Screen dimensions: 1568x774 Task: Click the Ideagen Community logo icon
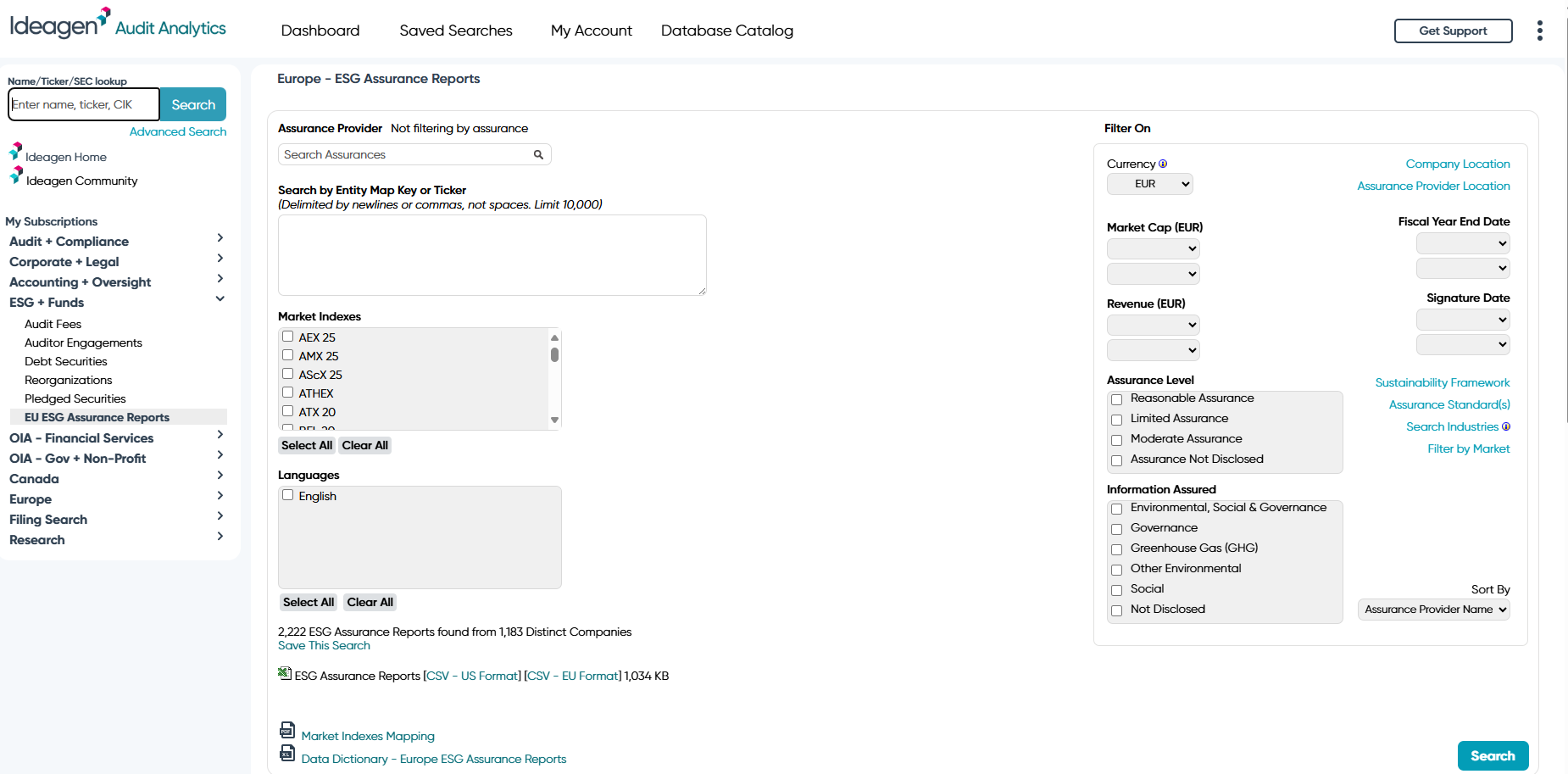15,175
